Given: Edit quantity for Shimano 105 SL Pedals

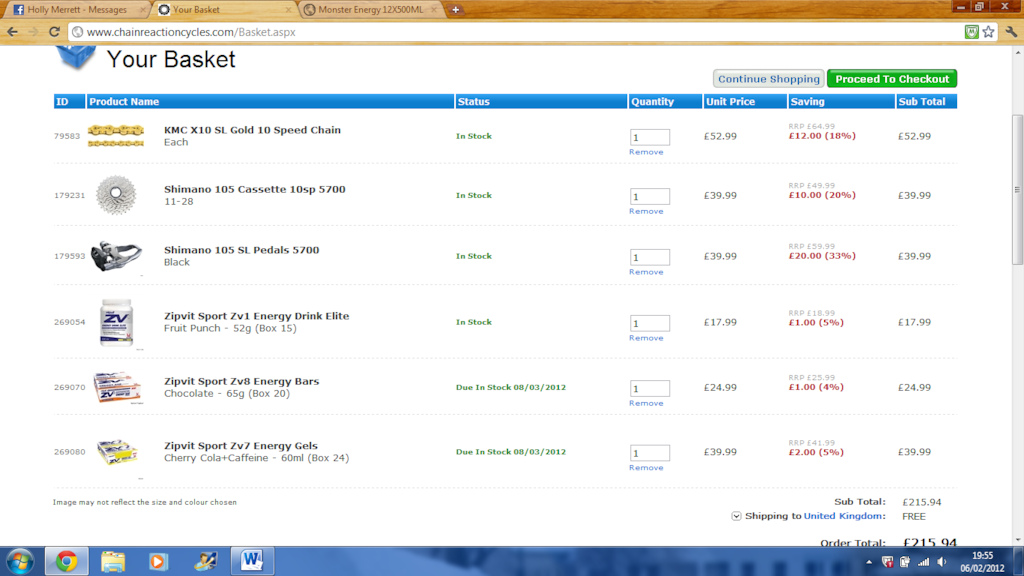Looking at the screenshot, I should tap(650, 257).
